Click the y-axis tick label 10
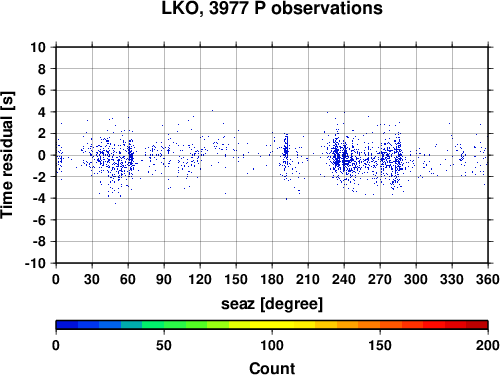The image size is (500, 375). click(x=38, y=47)
